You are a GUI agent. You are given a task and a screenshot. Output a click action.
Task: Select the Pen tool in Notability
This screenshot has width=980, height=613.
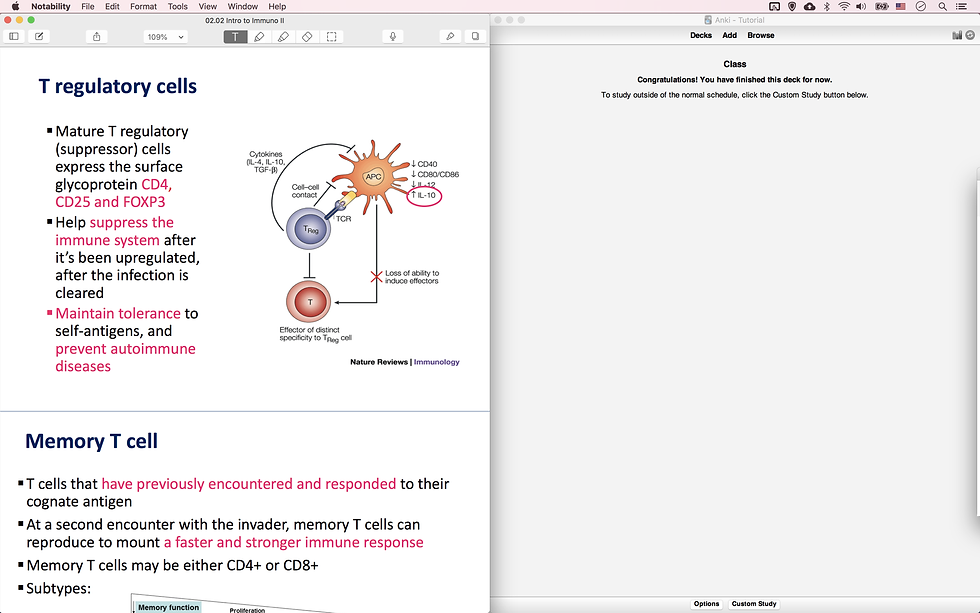259,37
